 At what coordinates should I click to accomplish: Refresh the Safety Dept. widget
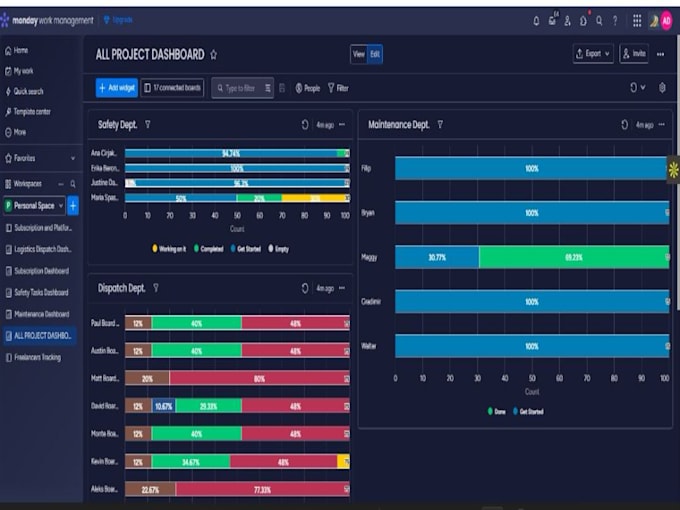pos(305,125)
